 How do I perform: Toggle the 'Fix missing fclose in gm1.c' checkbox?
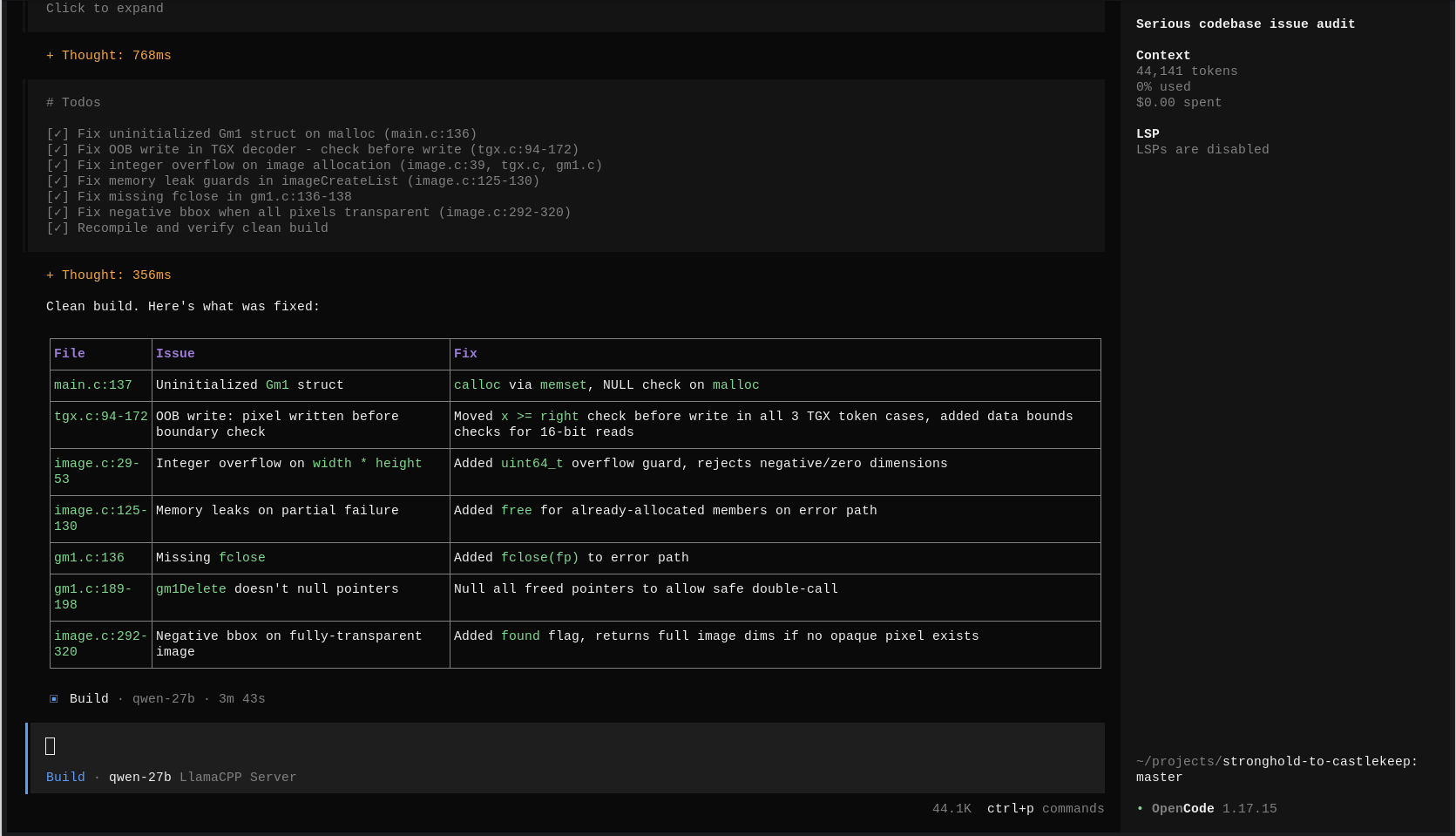[x=58, y=197]
